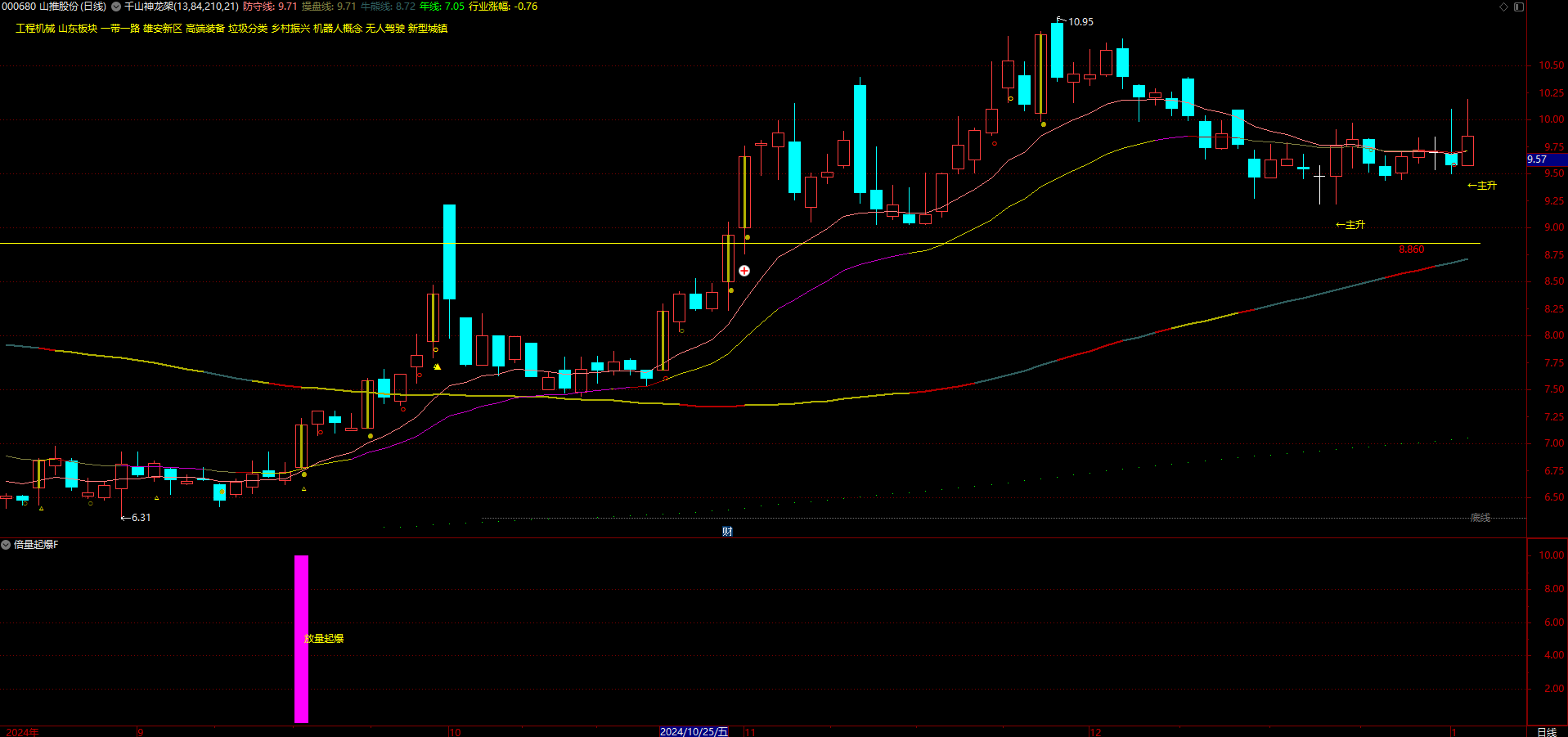Click the magenta 放量起爆 volume bar

point(301,640)
